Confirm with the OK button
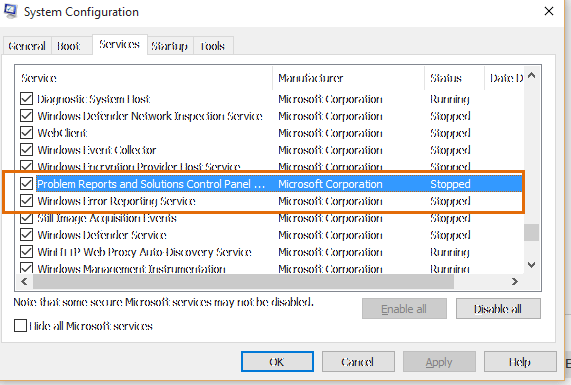Viewport: 571px width, 385px height. 277,362
